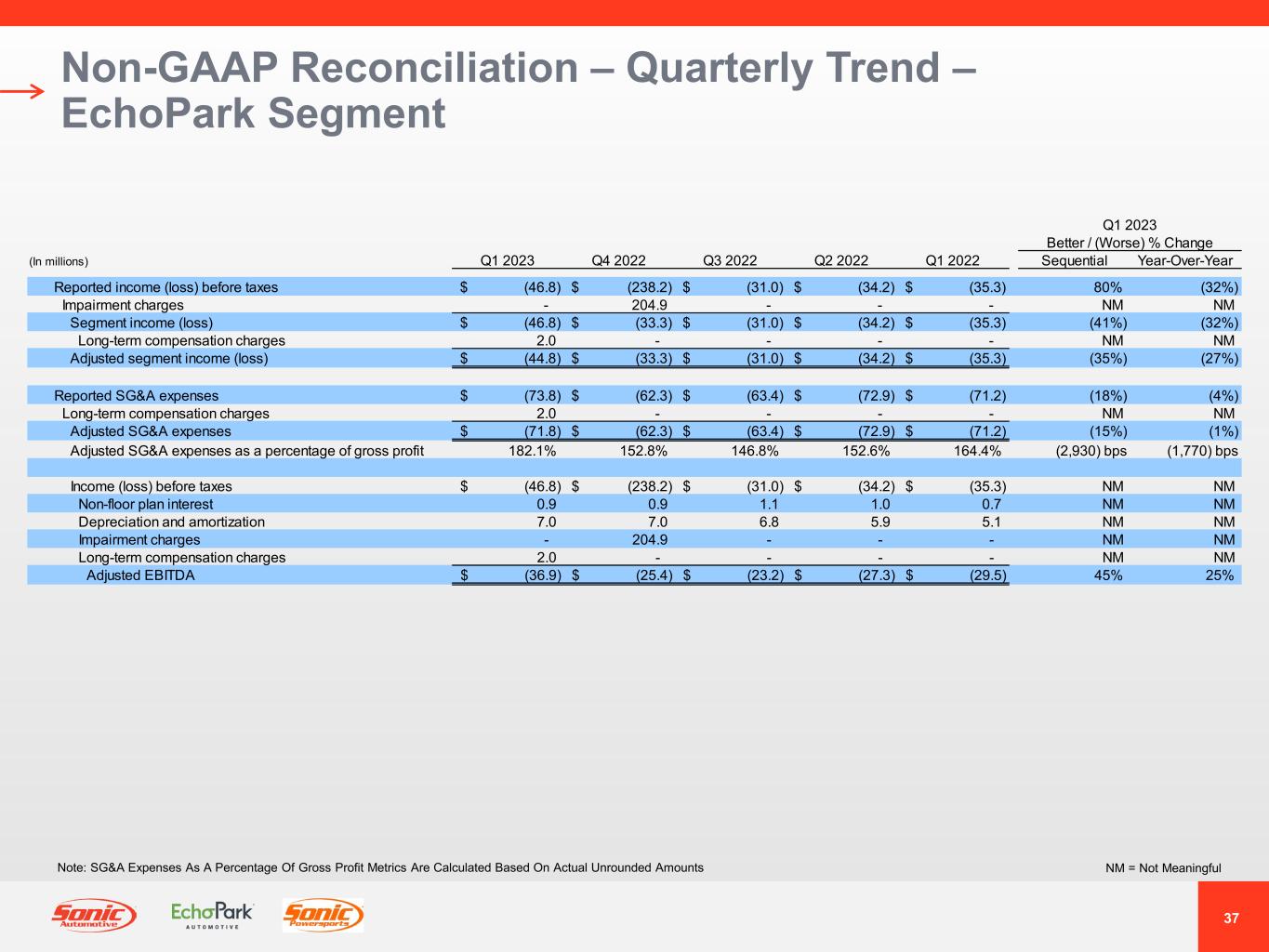Click the Year-Over-Year column header

tap(1185, 261)
